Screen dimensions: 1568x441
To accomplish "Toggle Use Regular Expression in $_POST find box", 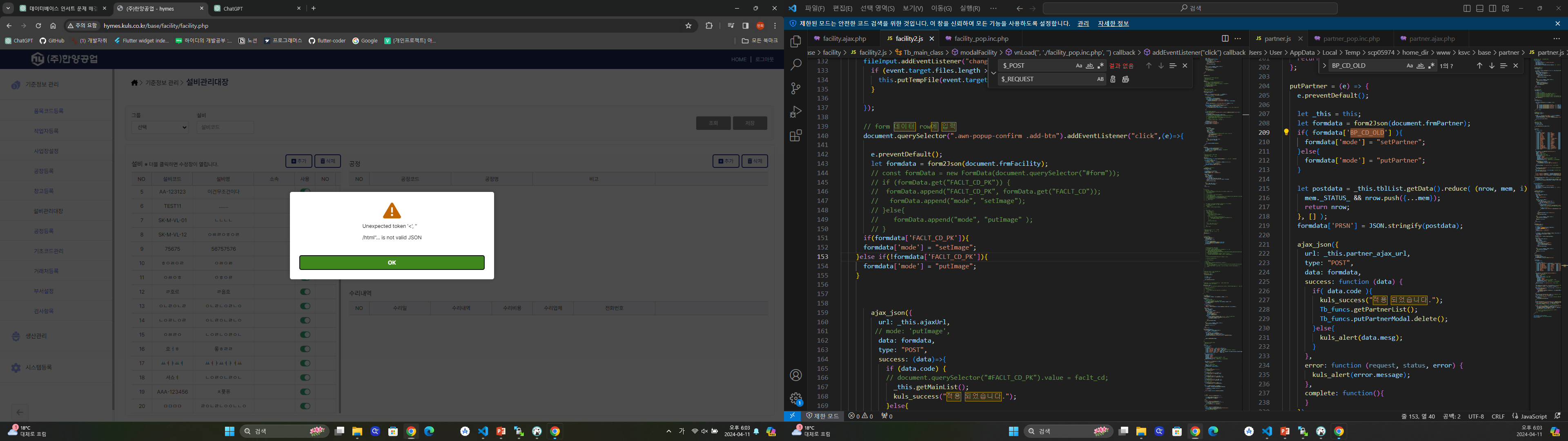I will point(1100,66).
